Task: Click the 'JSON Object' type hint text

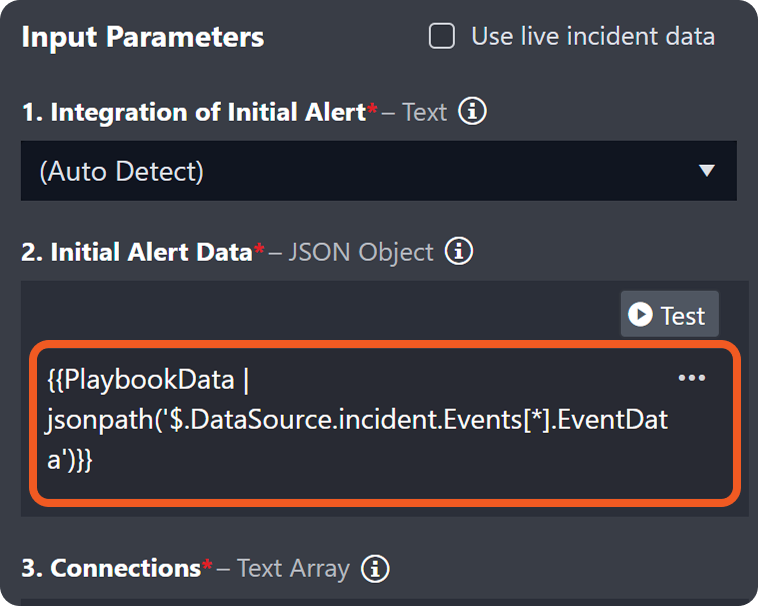Action: click(x=361, y=252)
